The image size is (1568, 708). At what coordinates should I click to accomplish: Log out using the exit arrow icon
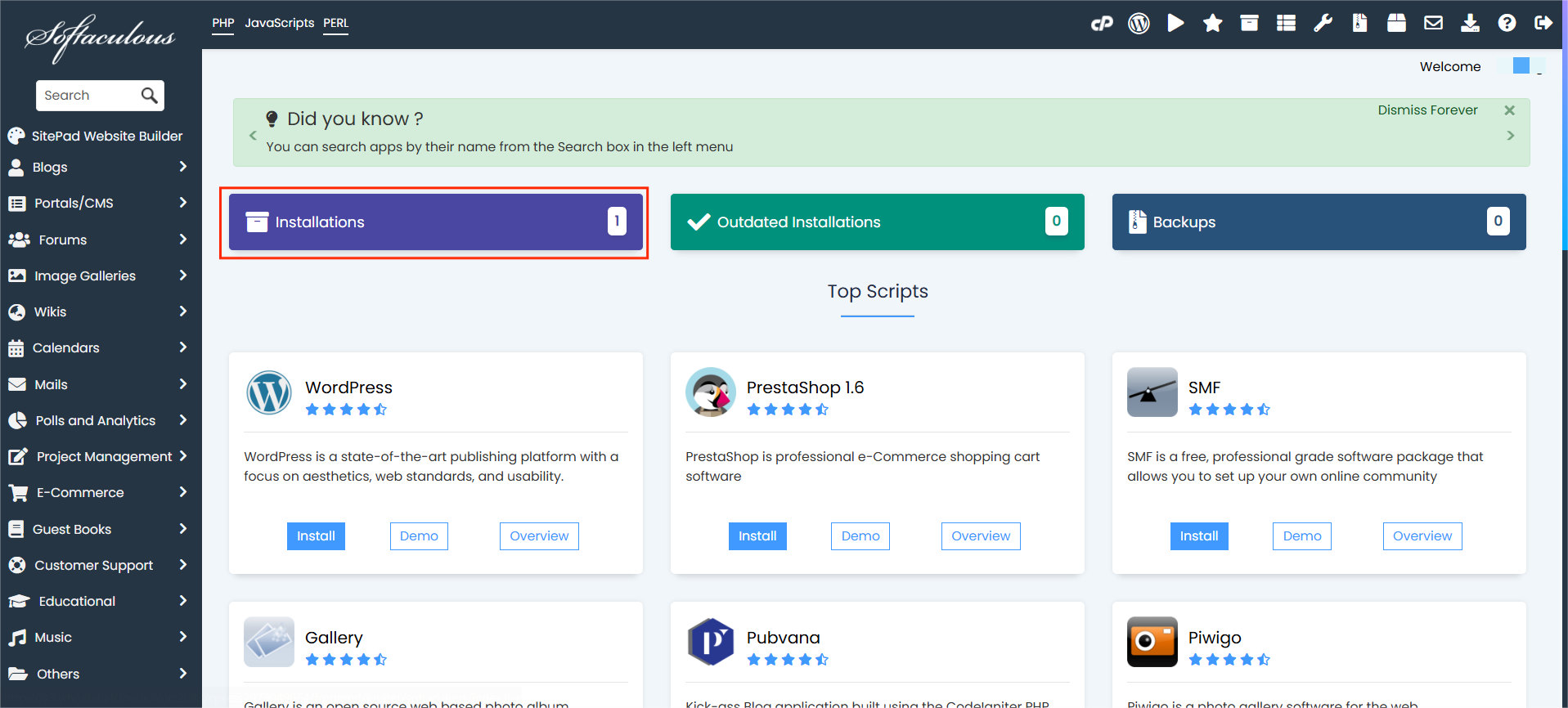pyautogui.click(x=1543, y=23)
